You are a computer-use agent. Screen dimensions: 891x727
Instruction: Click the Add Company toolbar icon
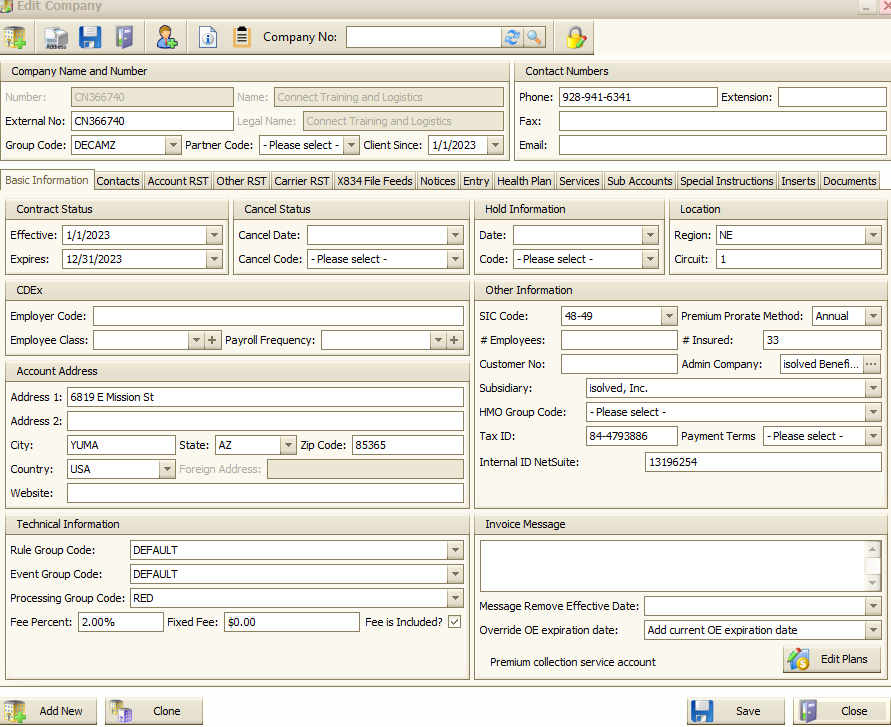tap(15, 37)
